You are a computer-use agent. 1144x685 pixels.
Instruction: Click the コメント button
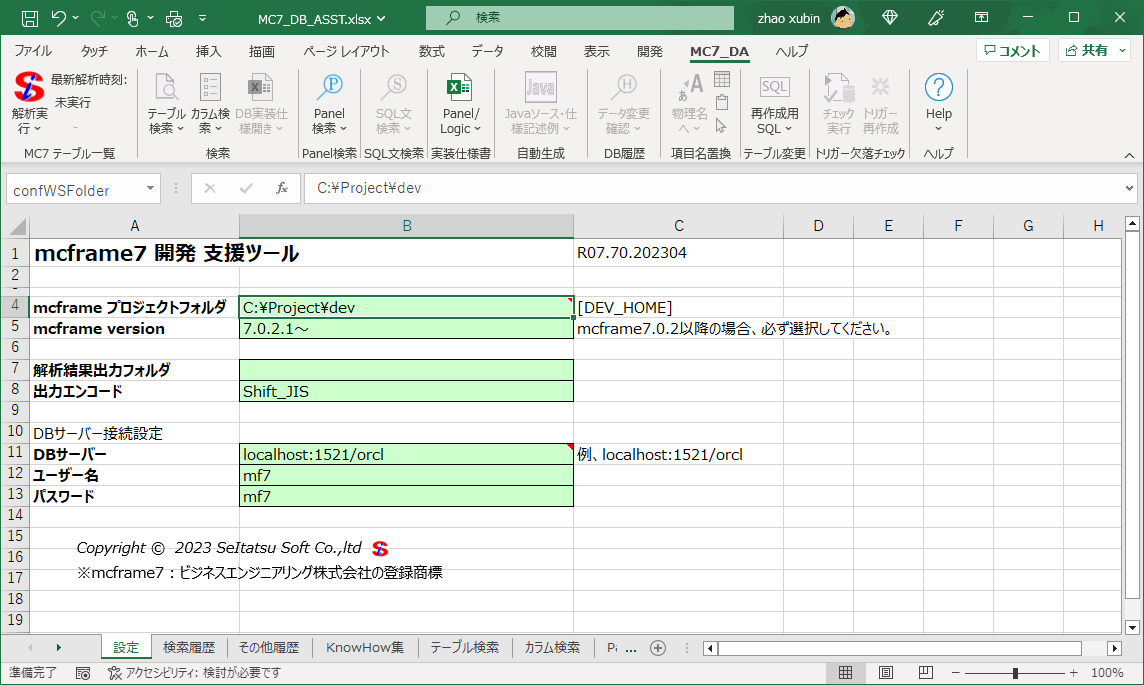coord(1011,51)
